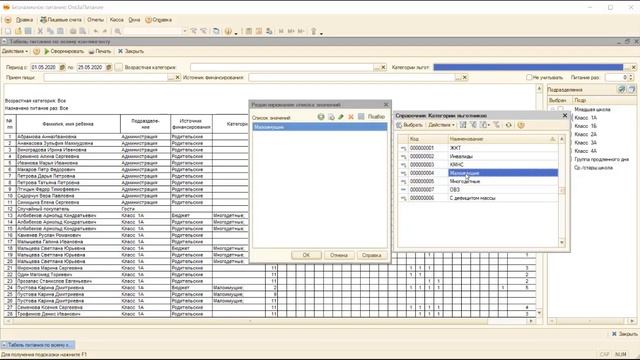Click refresh icon in Категории льготников toolbar
This screenshot has width=640, height=360.
509,125
